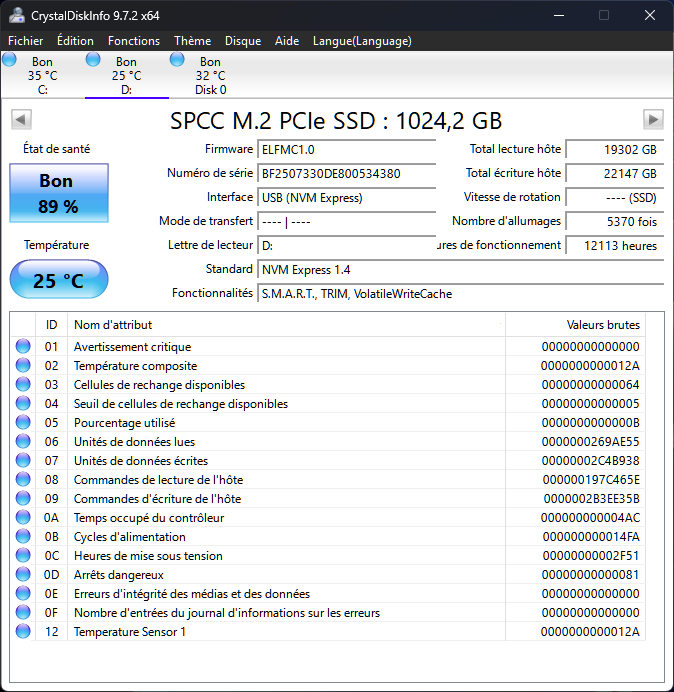Open the Fonctions menu

click(134, 41)
